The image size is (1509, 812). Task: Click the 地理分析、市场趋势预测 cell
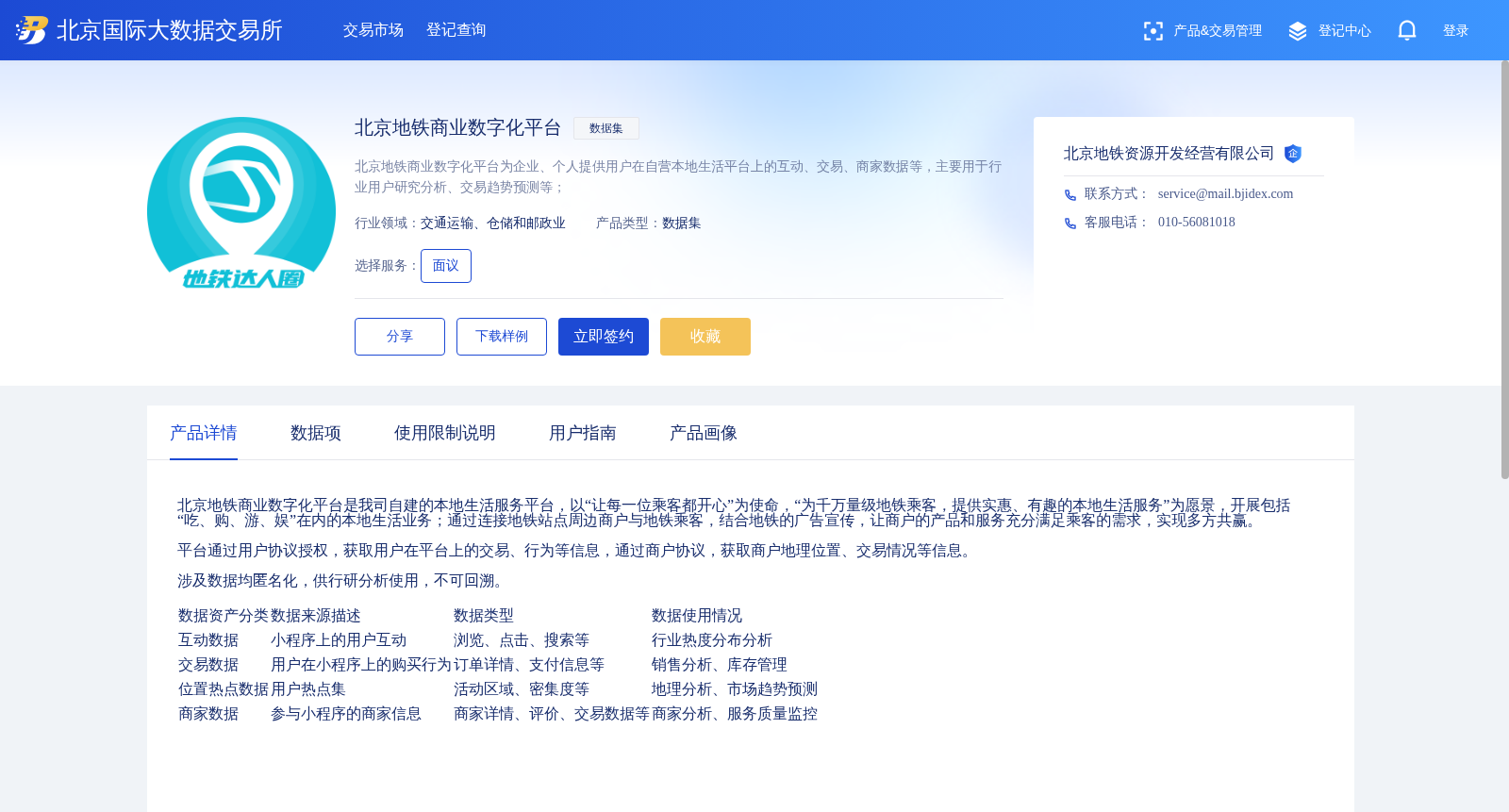coord(735,689)
